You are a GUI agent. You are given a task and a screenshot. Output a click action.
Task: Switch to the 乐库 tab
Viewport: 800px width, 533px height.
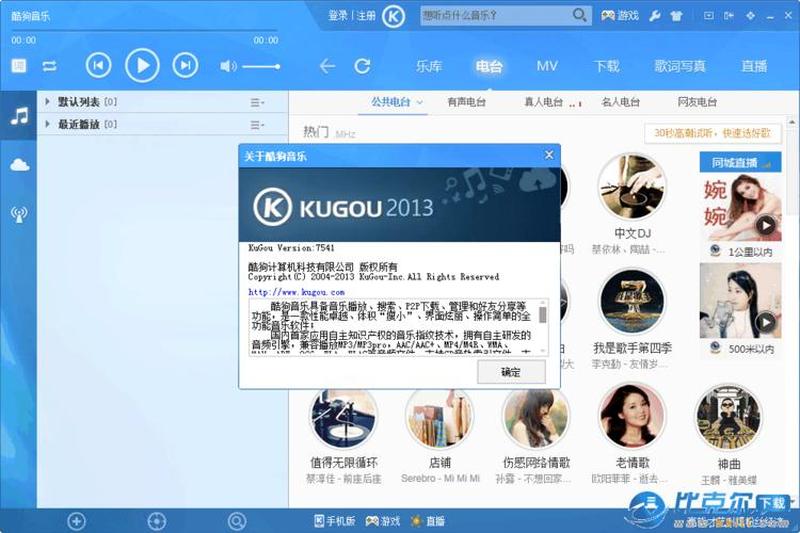pos(429,66)
